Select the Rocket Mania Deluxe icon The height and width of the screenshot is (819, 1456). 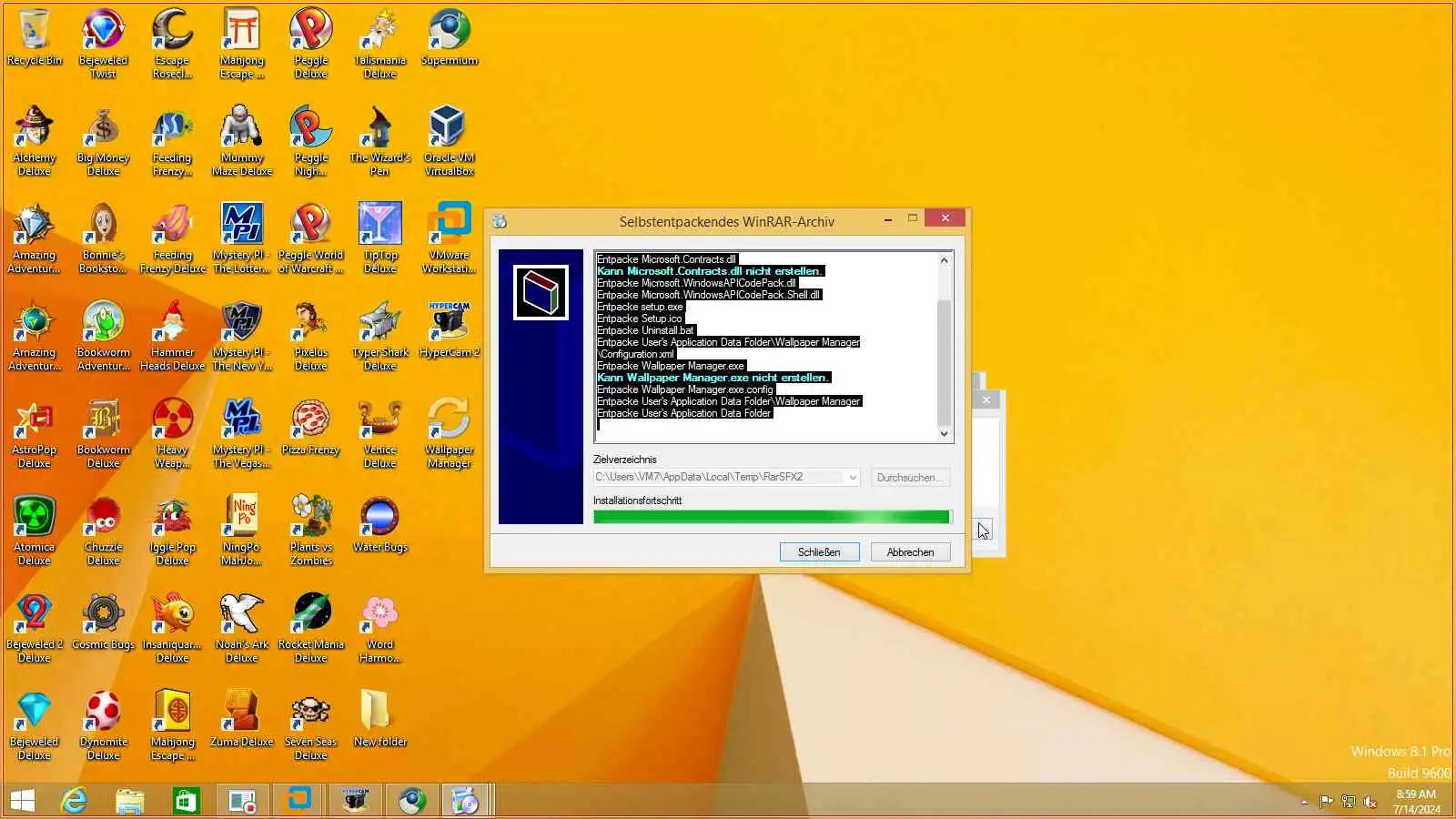click(x=311, y=628)
